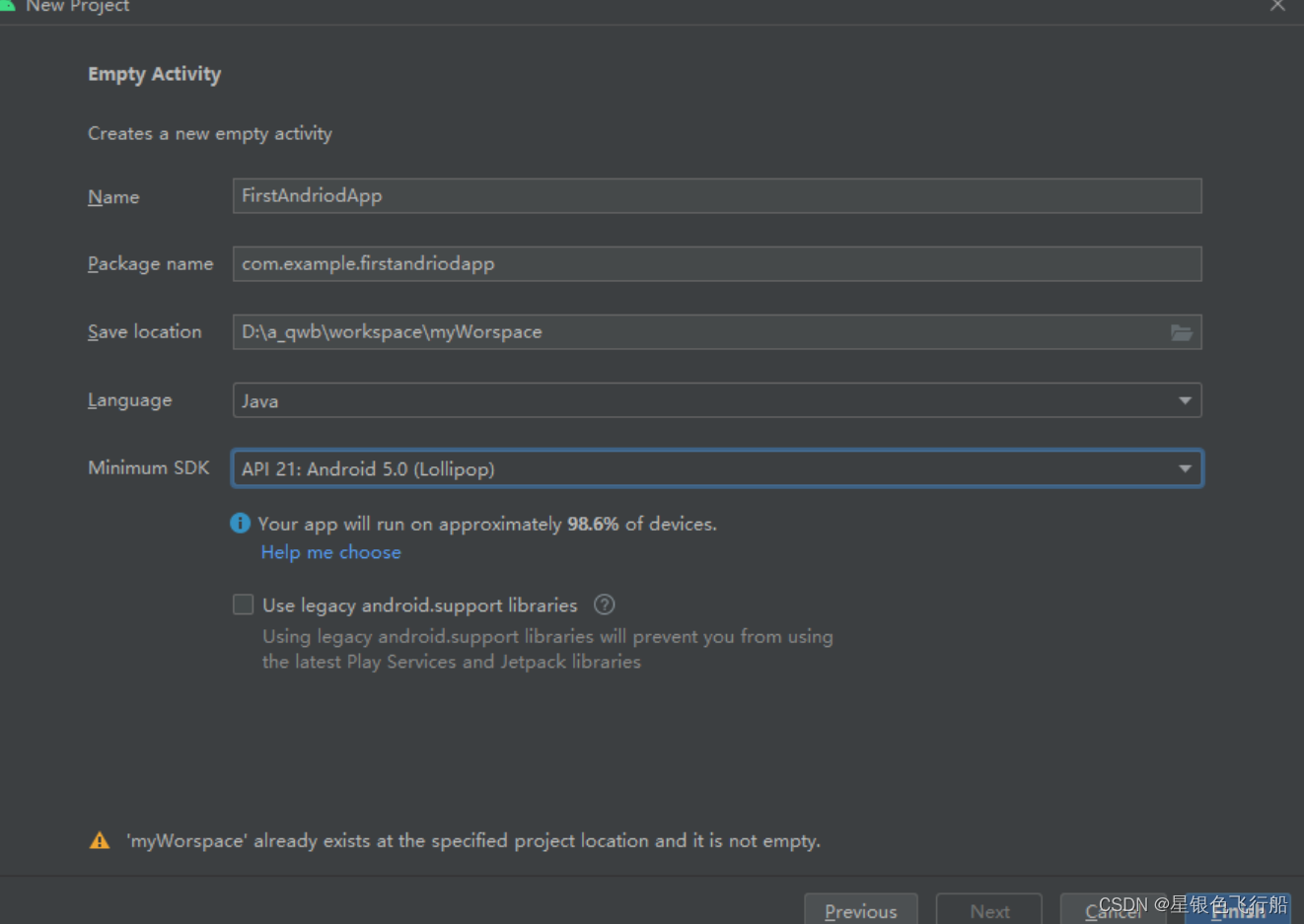Cancel the New Project wizard

point(1113,910)
